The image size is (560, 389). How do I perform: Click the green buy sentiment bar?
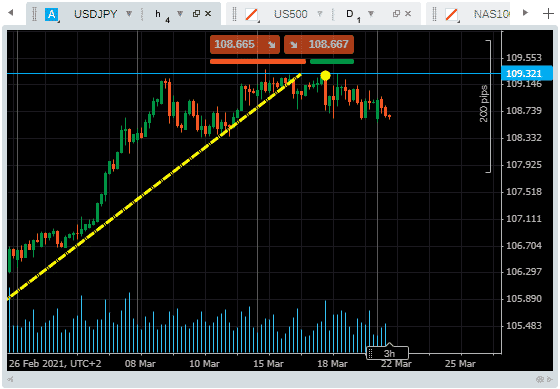[332, 61]
